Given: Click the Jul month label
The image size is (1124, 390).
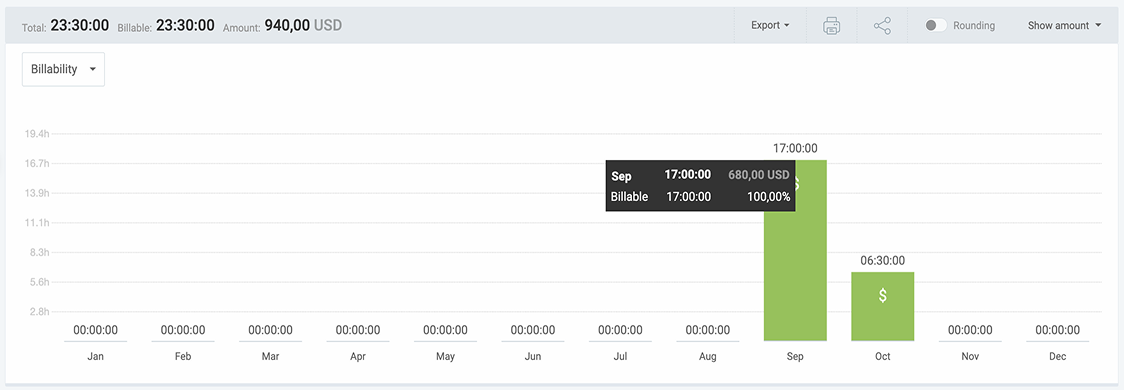Looking at the screenshot, I should 620,356.
